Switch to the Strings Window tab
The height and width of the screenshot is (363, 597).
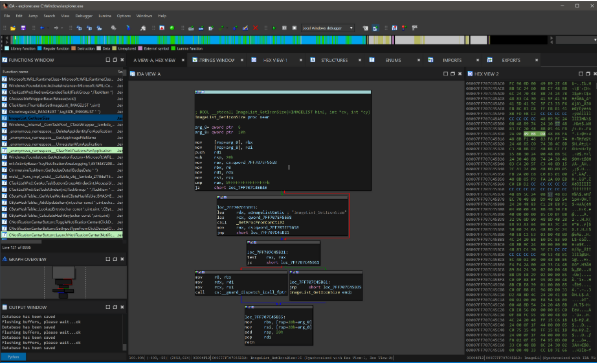point(217,60)
